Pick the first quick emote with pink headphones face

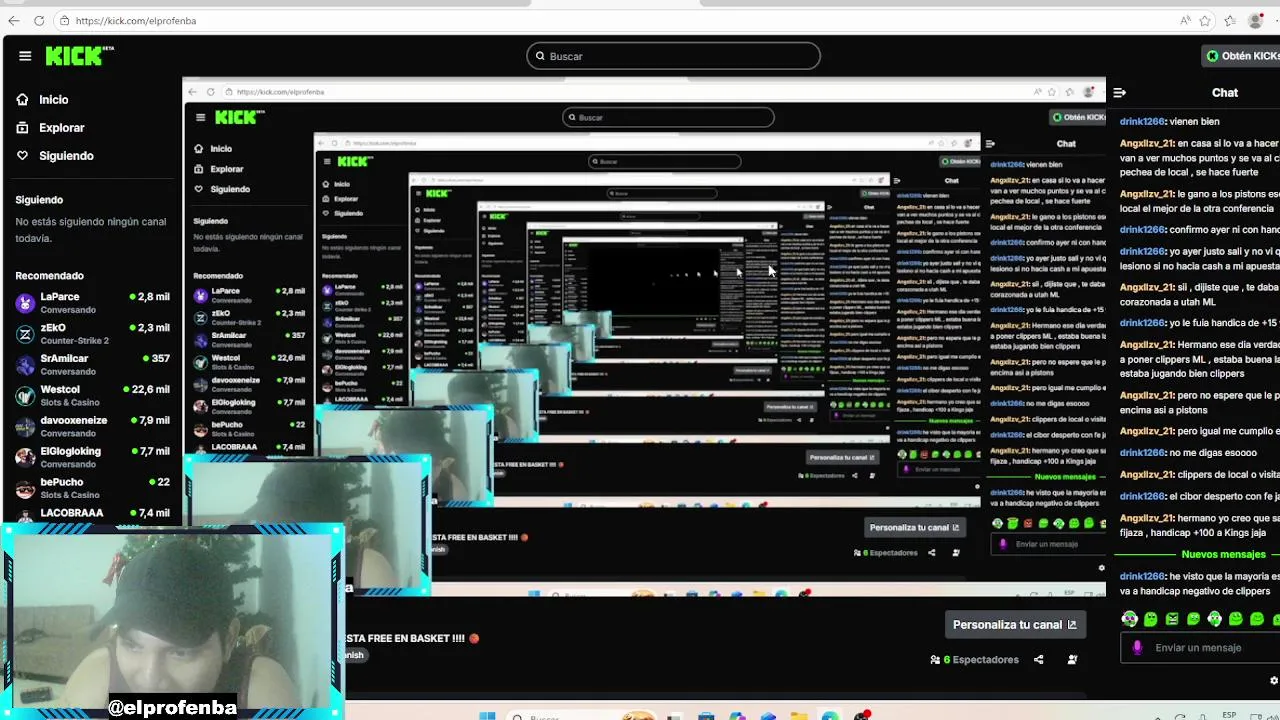tap(1130, 619)
